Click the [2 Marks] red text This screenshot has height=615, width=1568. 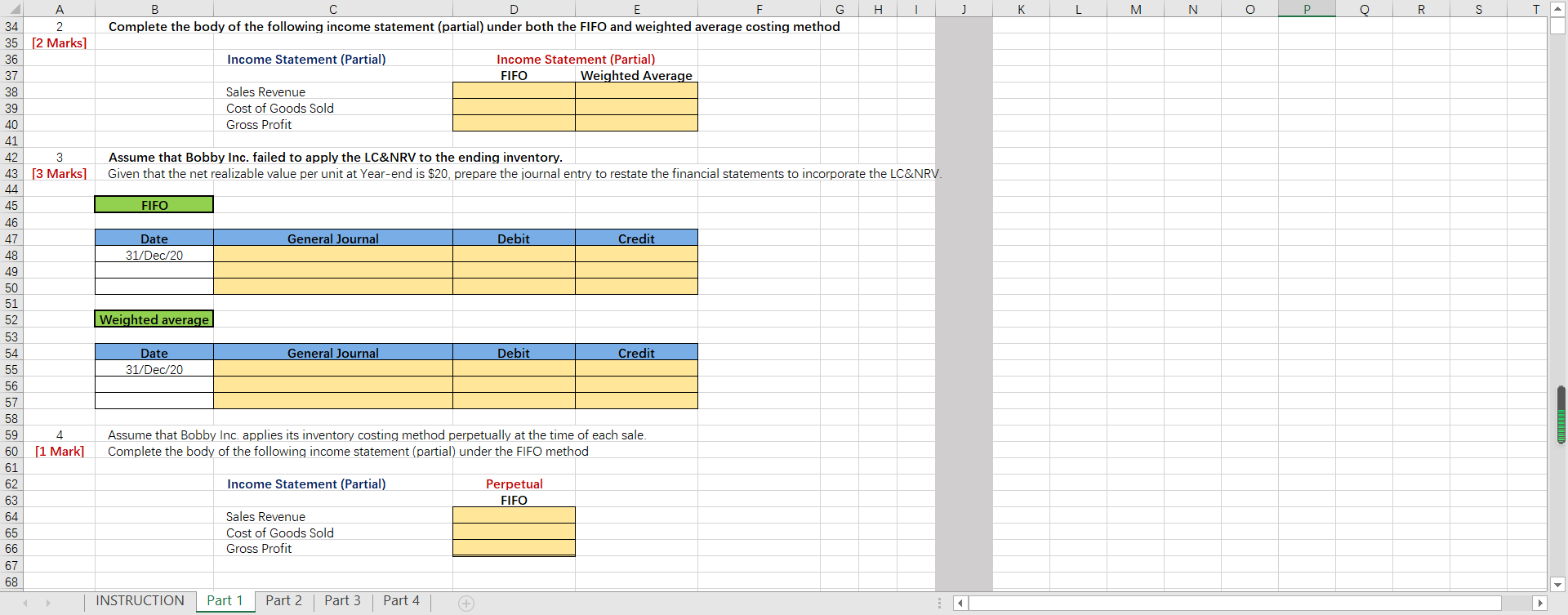tap(60, 42)
